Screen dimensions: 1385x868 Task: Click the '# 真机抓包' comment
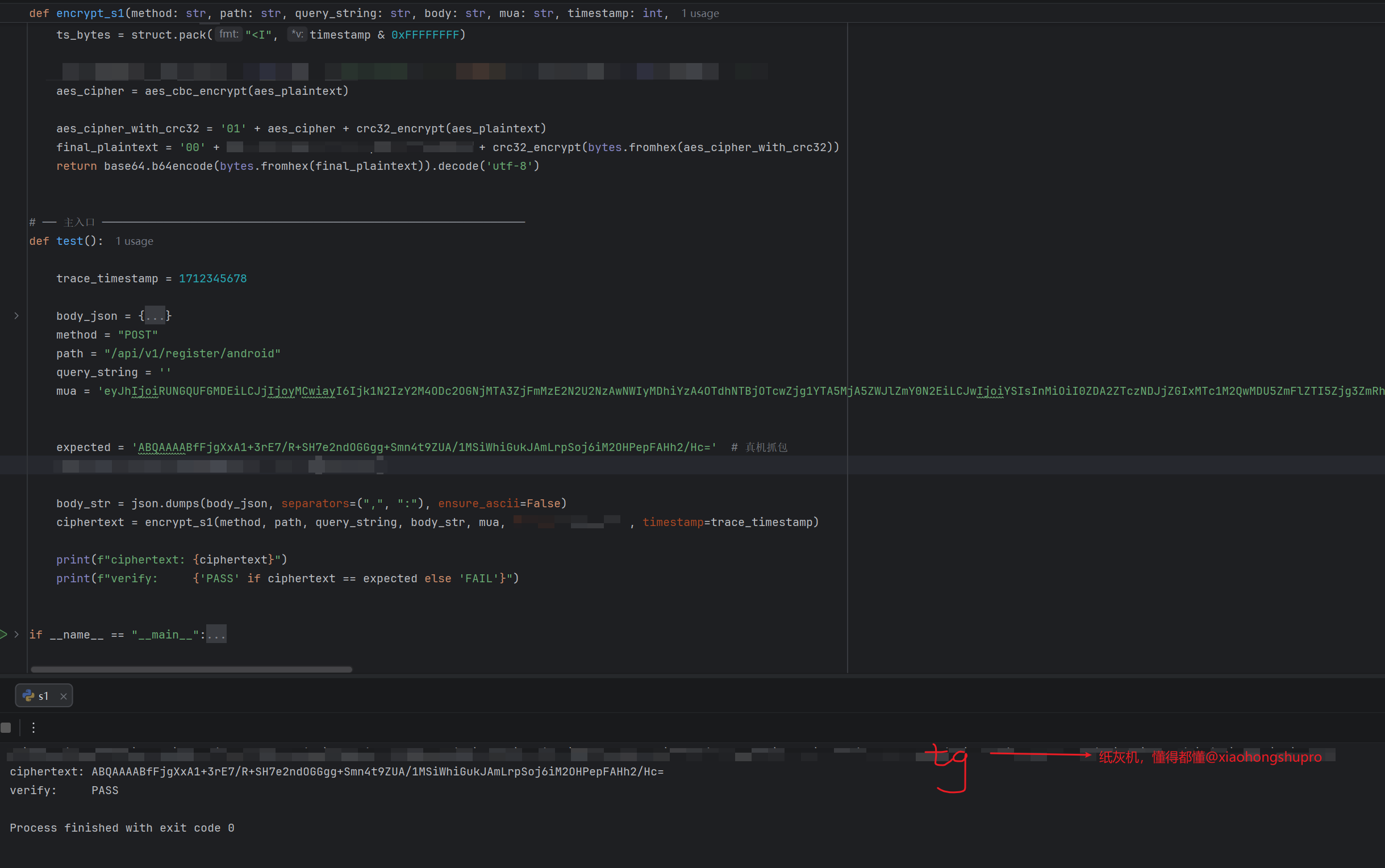[759, 447]
